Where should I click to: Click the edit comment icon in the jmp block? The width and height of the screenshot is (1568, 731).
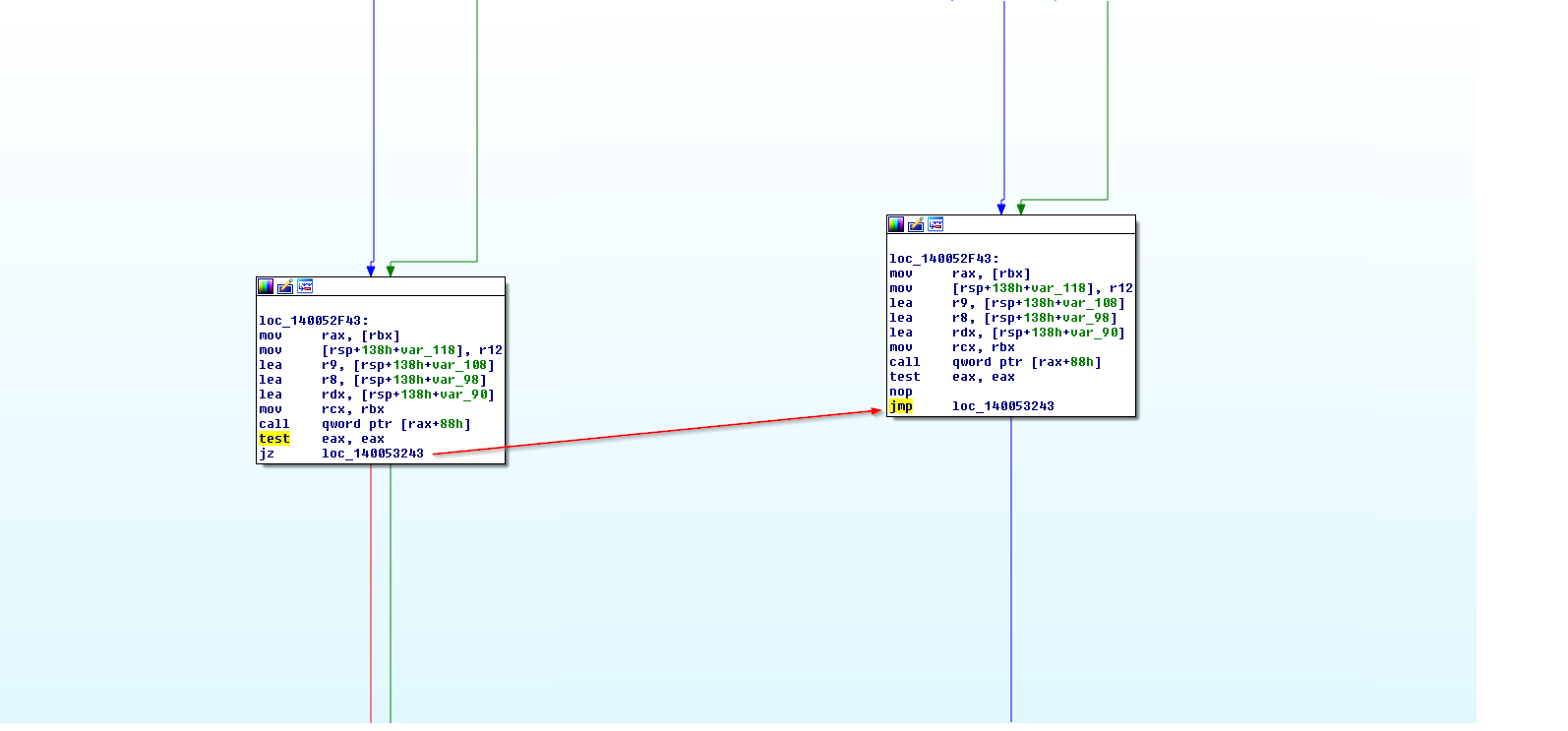click(x=916, y=224)
